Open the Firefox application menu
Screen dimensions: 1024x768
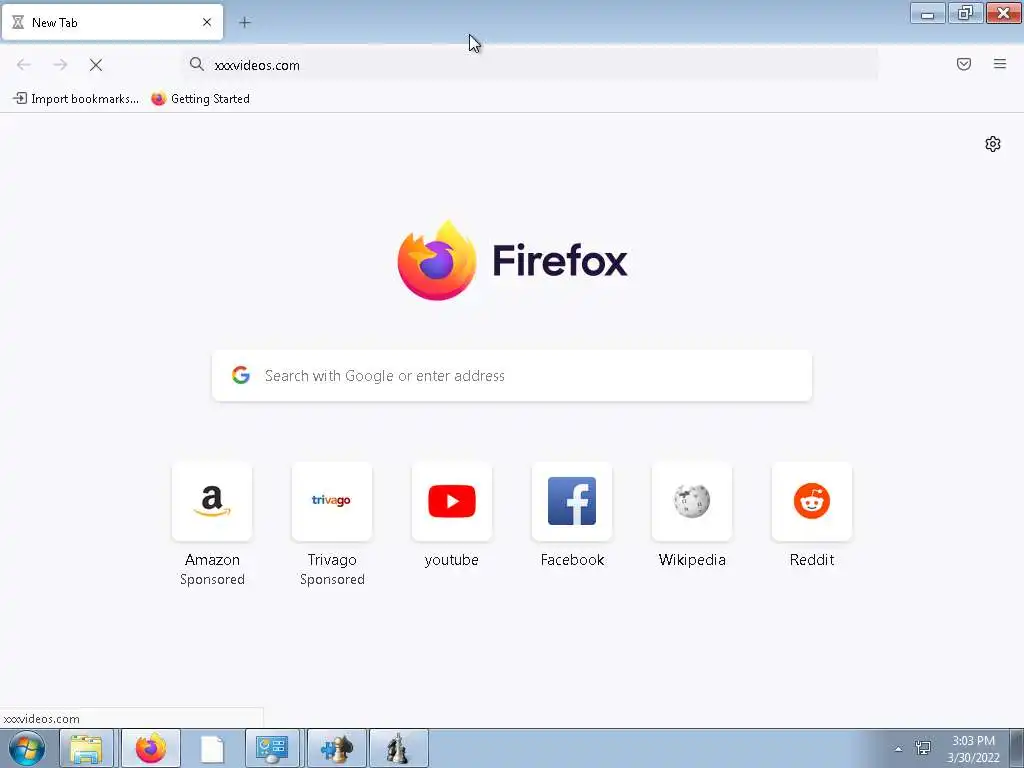[x=999, y=64]
